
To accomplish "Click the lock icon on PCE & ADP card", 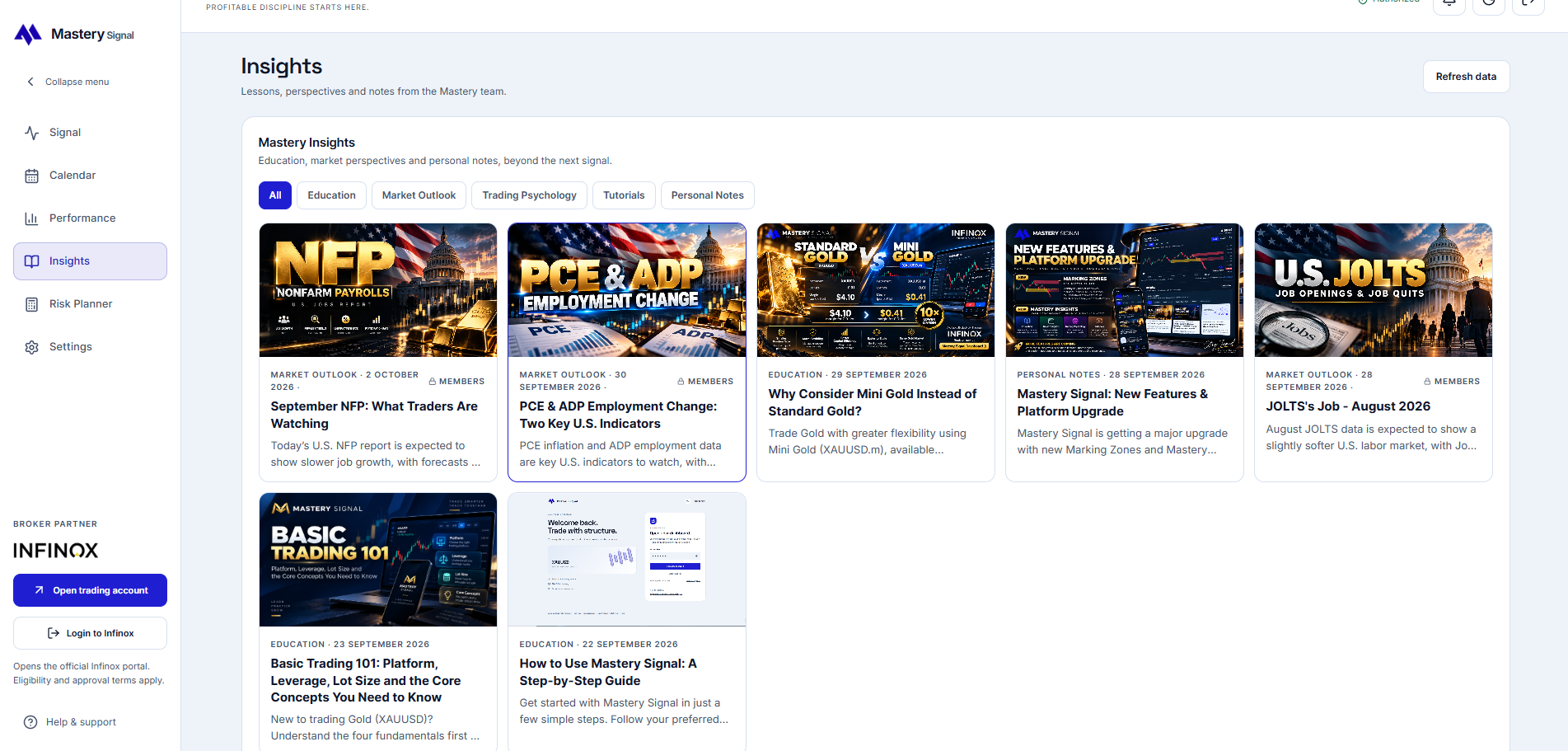I will point(681,382).
